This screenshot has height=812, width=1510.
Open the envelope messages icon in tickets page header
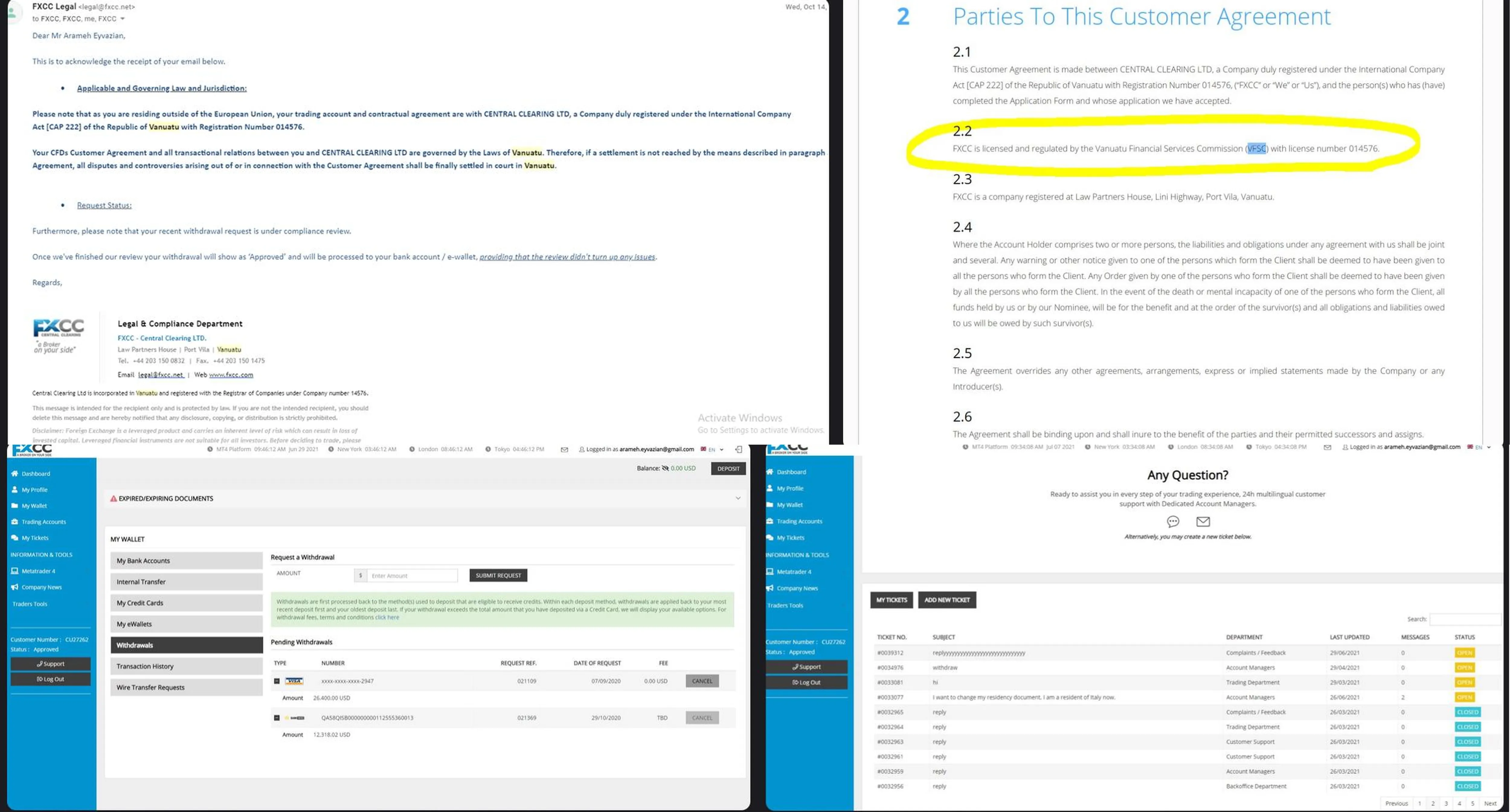point(1327,447)
